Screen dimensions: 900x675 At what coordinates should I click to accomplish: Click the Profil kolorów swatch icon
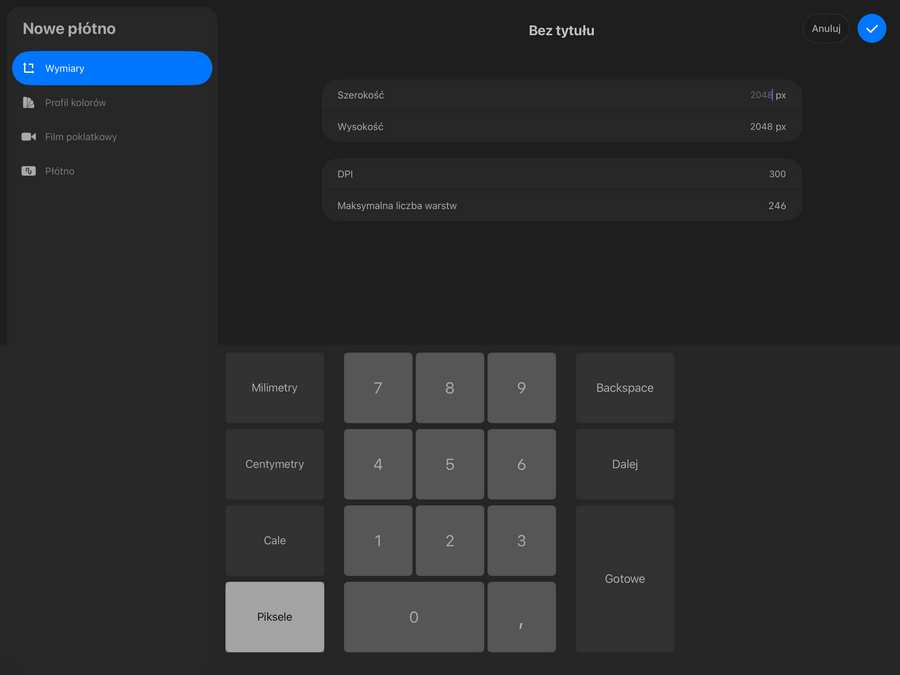pyautogui.click(x=29, y=103)
